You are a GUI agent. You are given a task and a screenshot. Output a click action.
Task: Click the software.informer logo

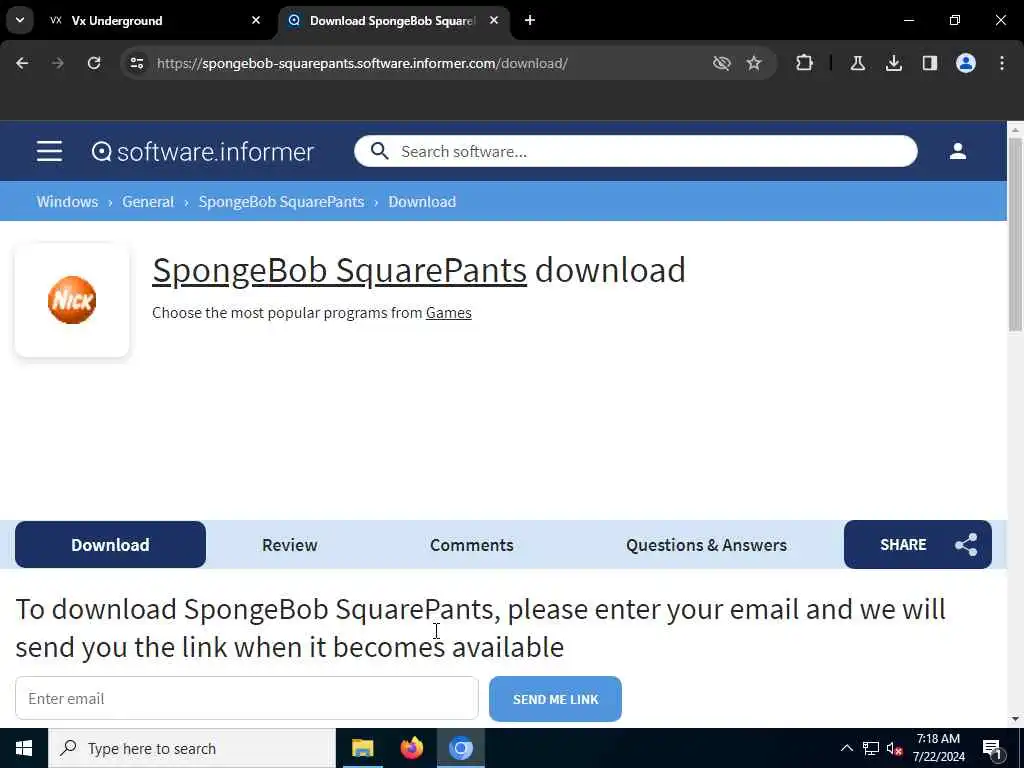tap(202, 152)
